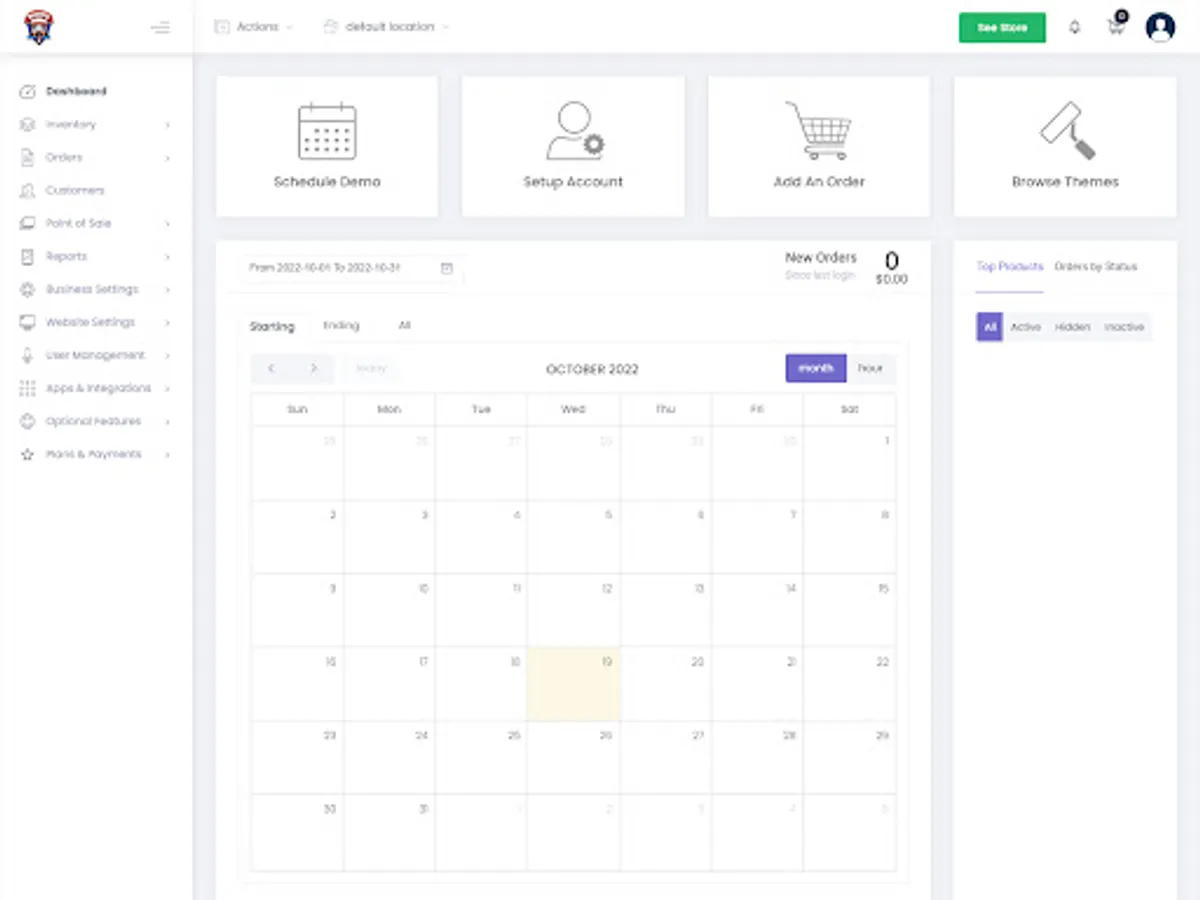
Task: Click the $0.00 order total
Action: click(891, 280)
